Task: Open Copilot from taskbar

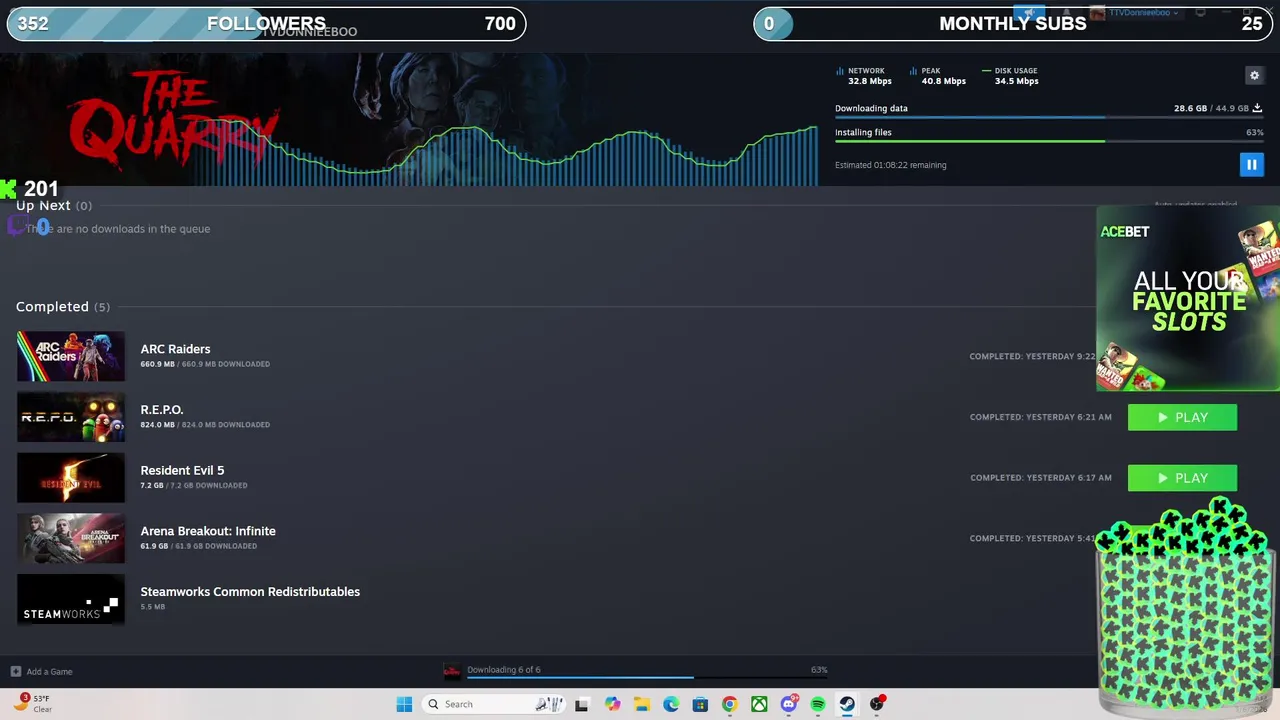Action: pos(612,704)
